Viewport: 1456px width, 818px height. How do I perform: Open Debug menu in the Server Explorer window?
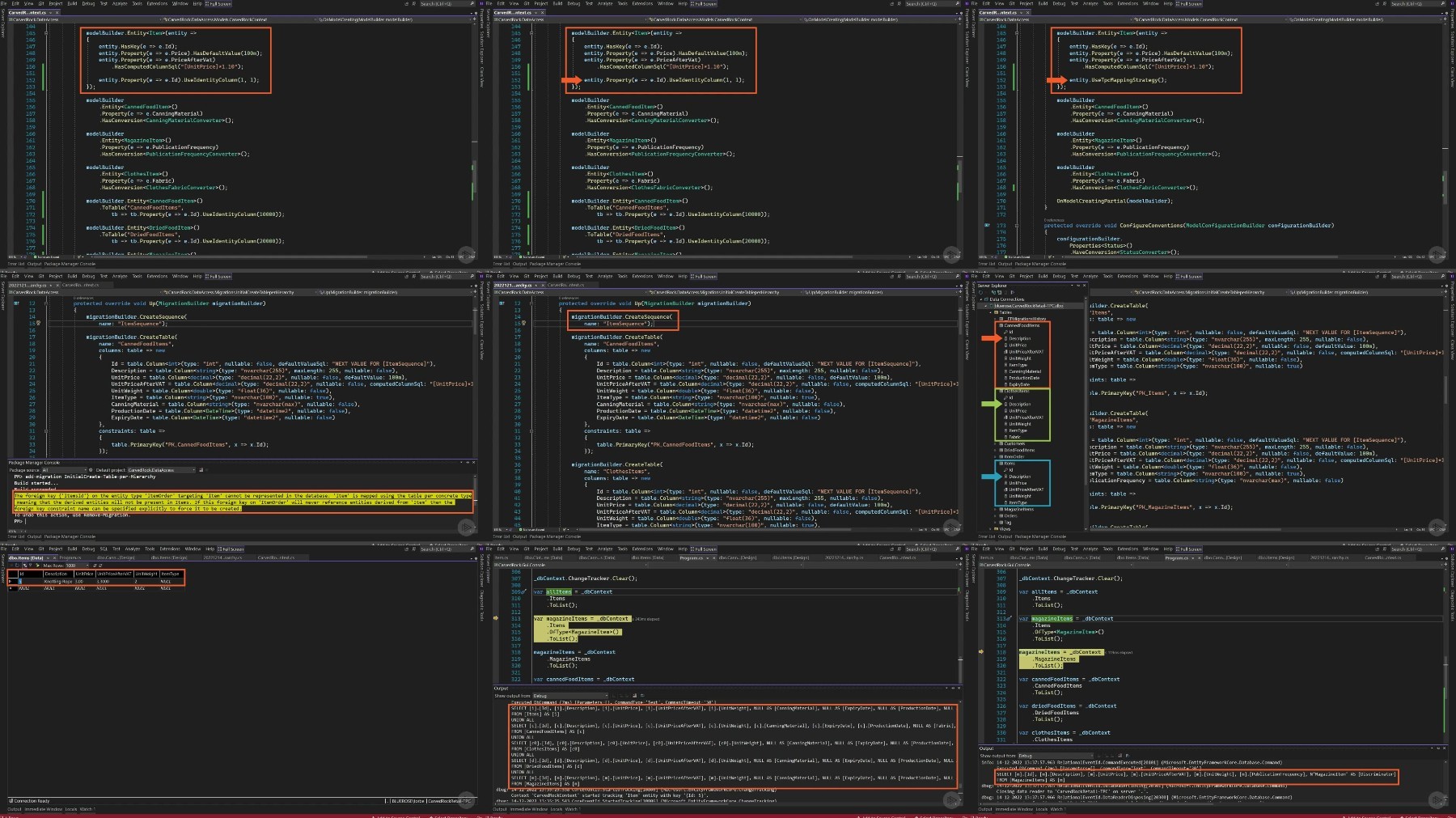(x=1059, y=277)
